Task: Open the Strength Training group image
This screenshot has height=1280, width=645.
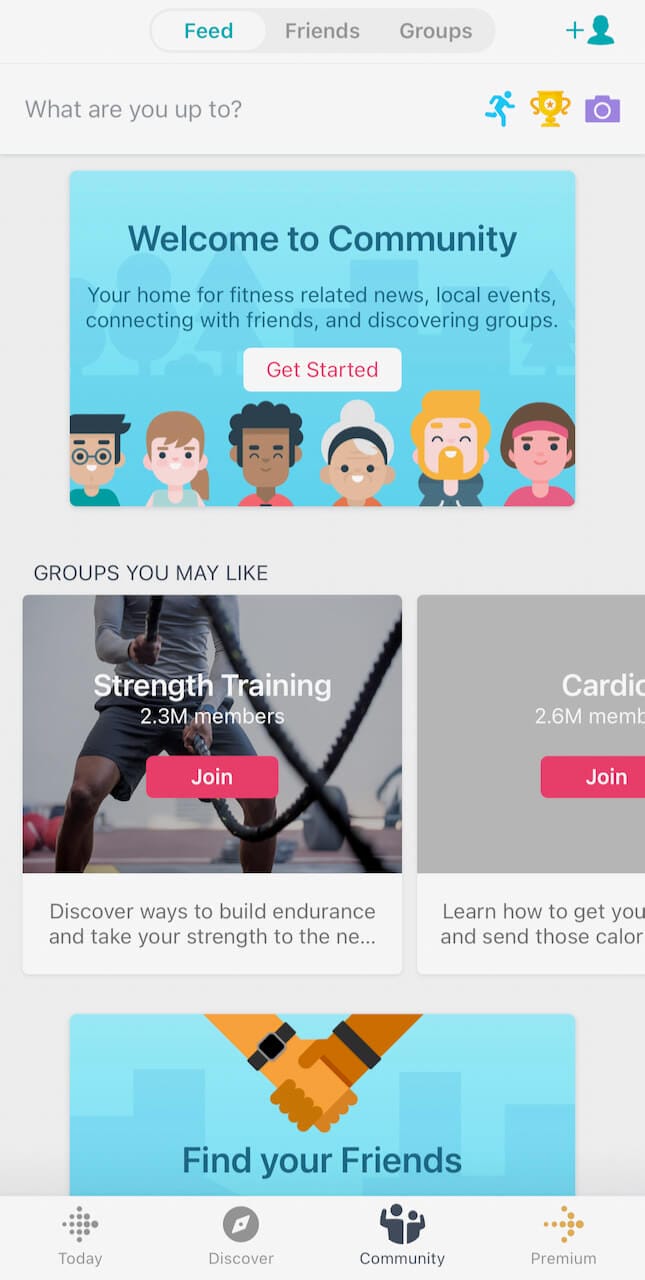Action: click(x=212, y=734)
